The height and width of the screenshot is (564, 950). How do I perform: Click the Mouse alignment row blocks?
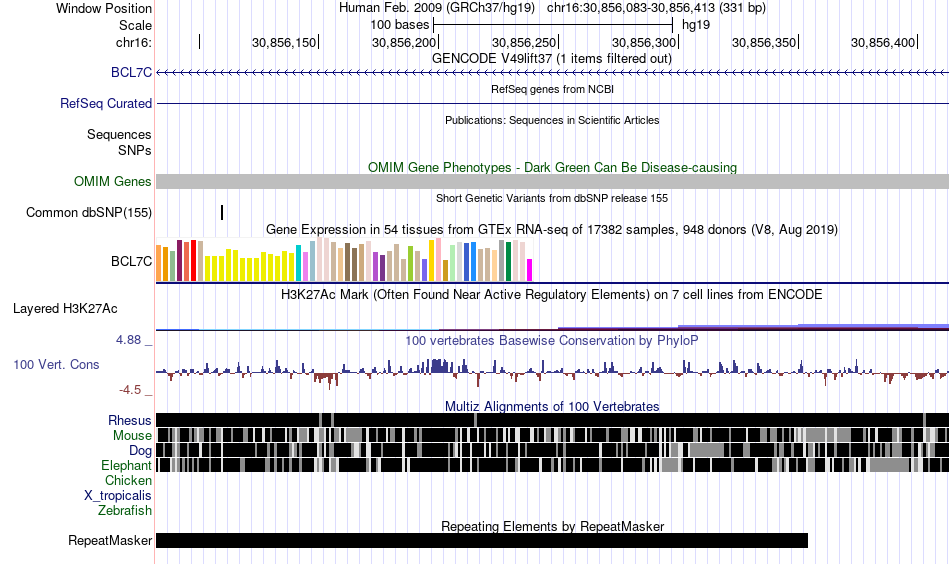[x=552, y=436]
